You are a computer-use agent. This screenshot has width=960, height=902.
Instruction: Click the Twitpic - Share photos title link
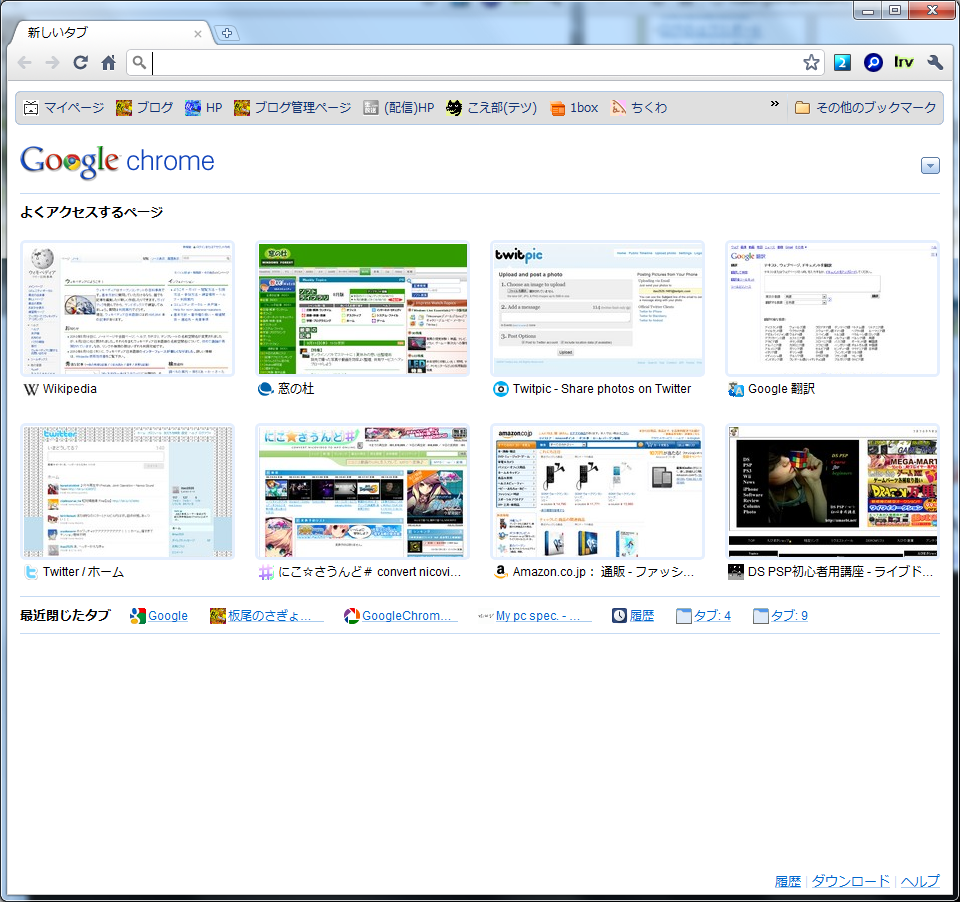point(602,389)
